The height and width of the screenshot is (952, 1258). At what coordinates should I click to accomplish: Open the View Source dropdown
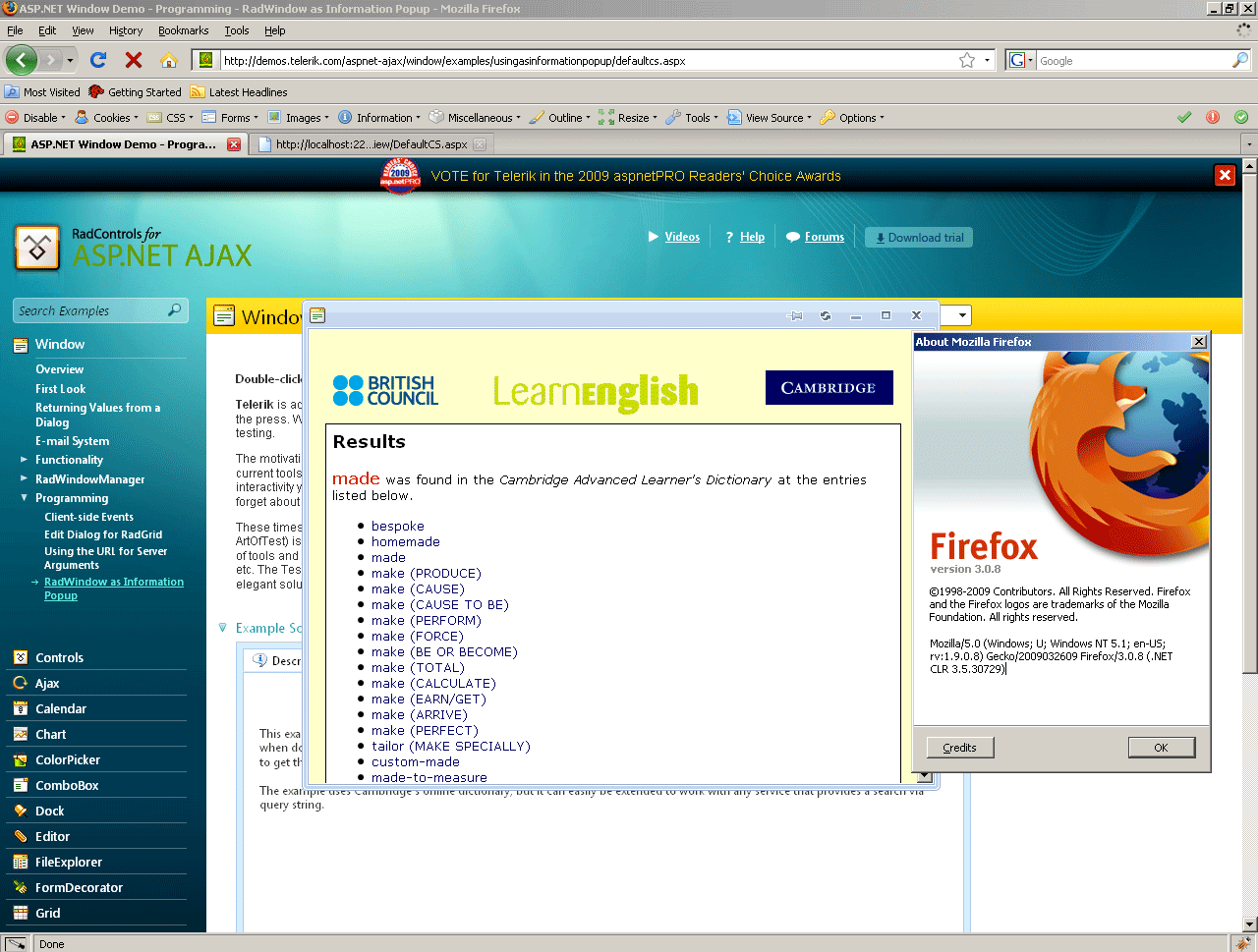tap(770, 118)
